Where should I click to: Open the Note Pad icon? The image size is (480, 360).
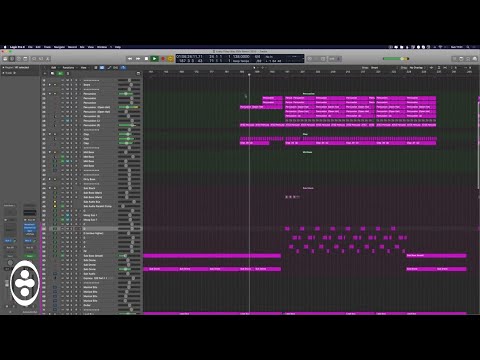pos(461,59)
